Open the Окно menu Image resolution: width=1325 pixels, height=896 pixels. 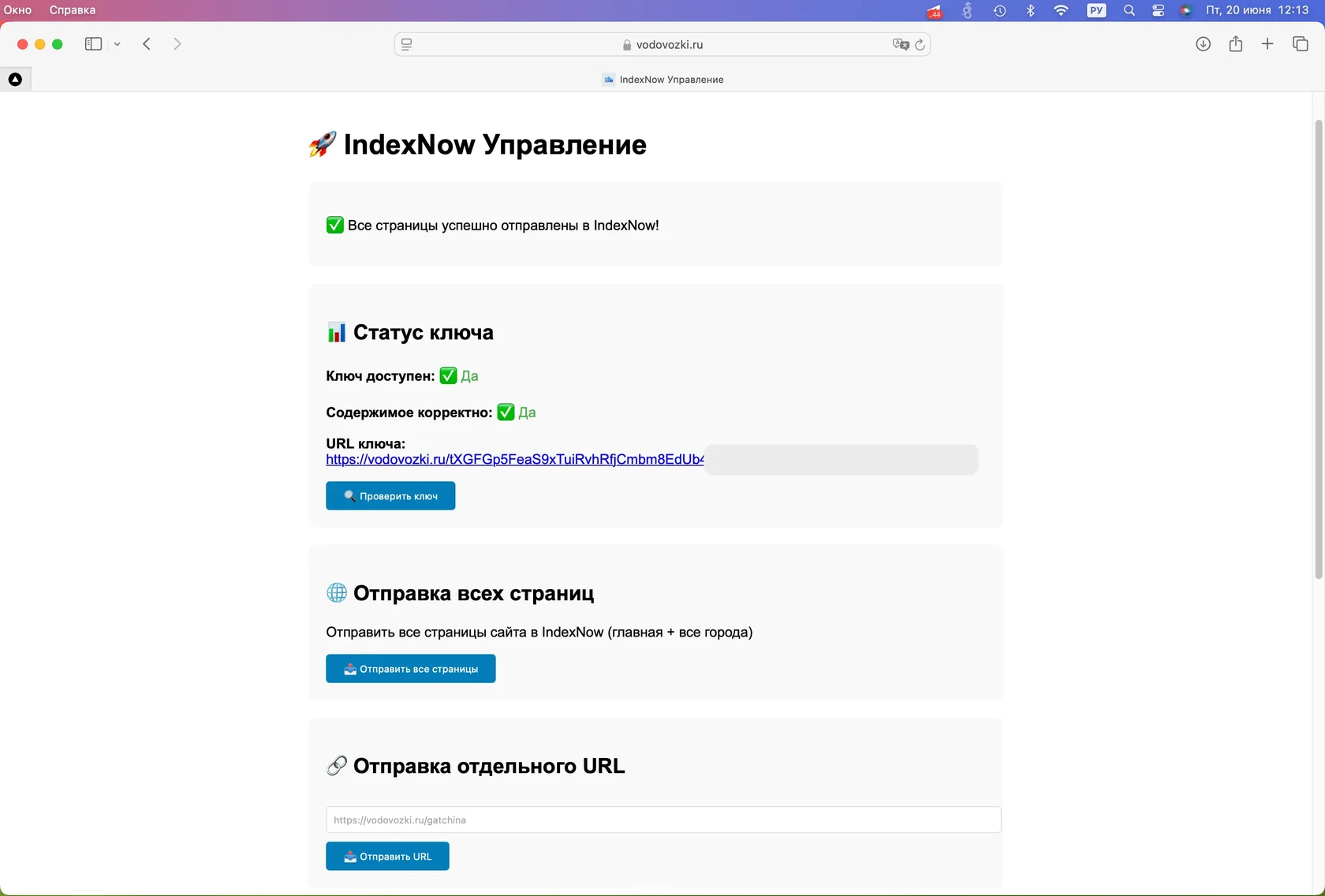[x=17, y=10]
